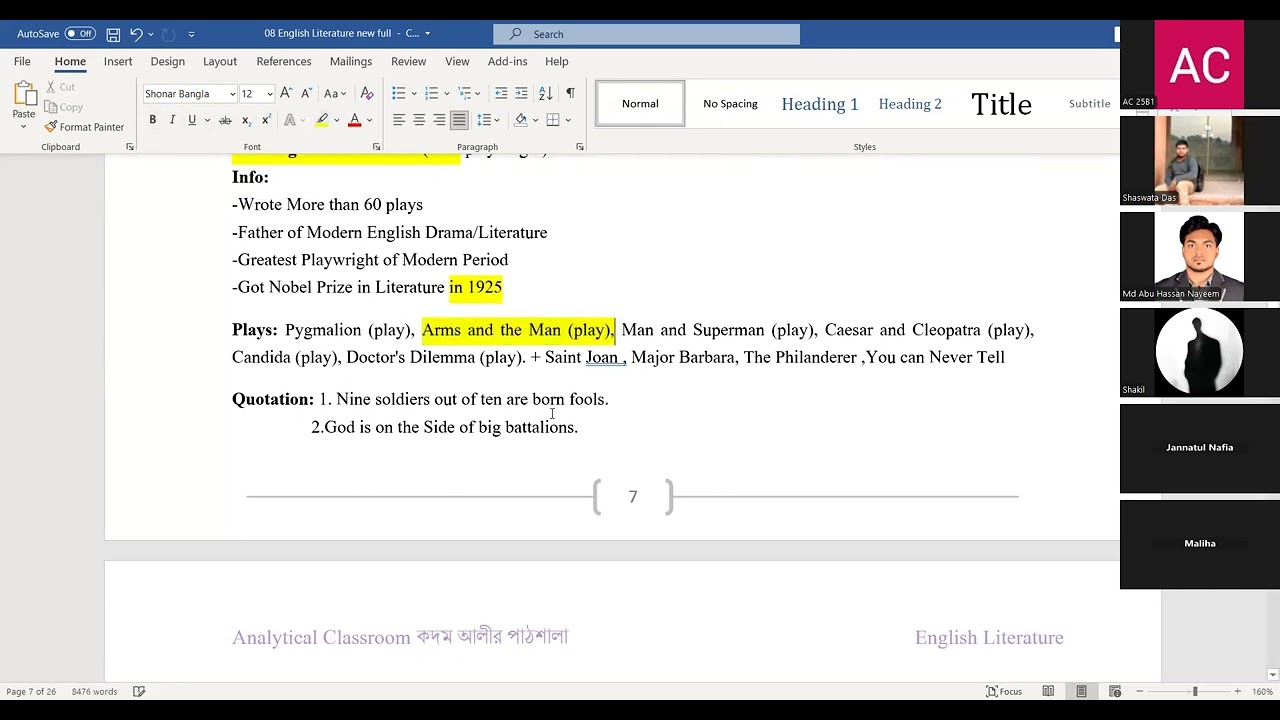Align text to the left
1280x720 pixels.
pos(399,120)
